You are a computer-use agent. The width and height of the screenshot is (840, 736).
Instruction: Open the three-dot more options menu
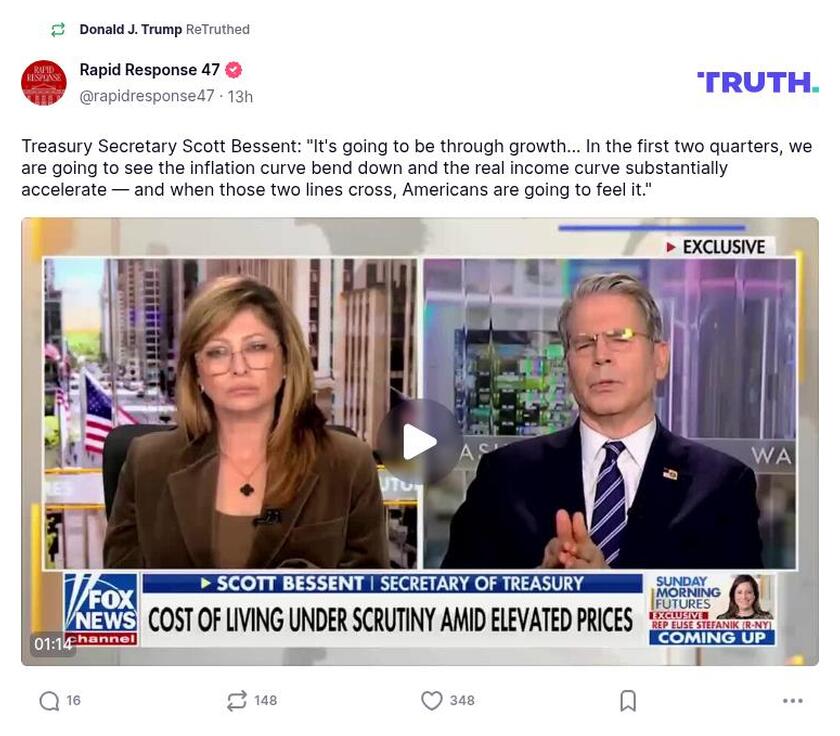click(793, 701)
